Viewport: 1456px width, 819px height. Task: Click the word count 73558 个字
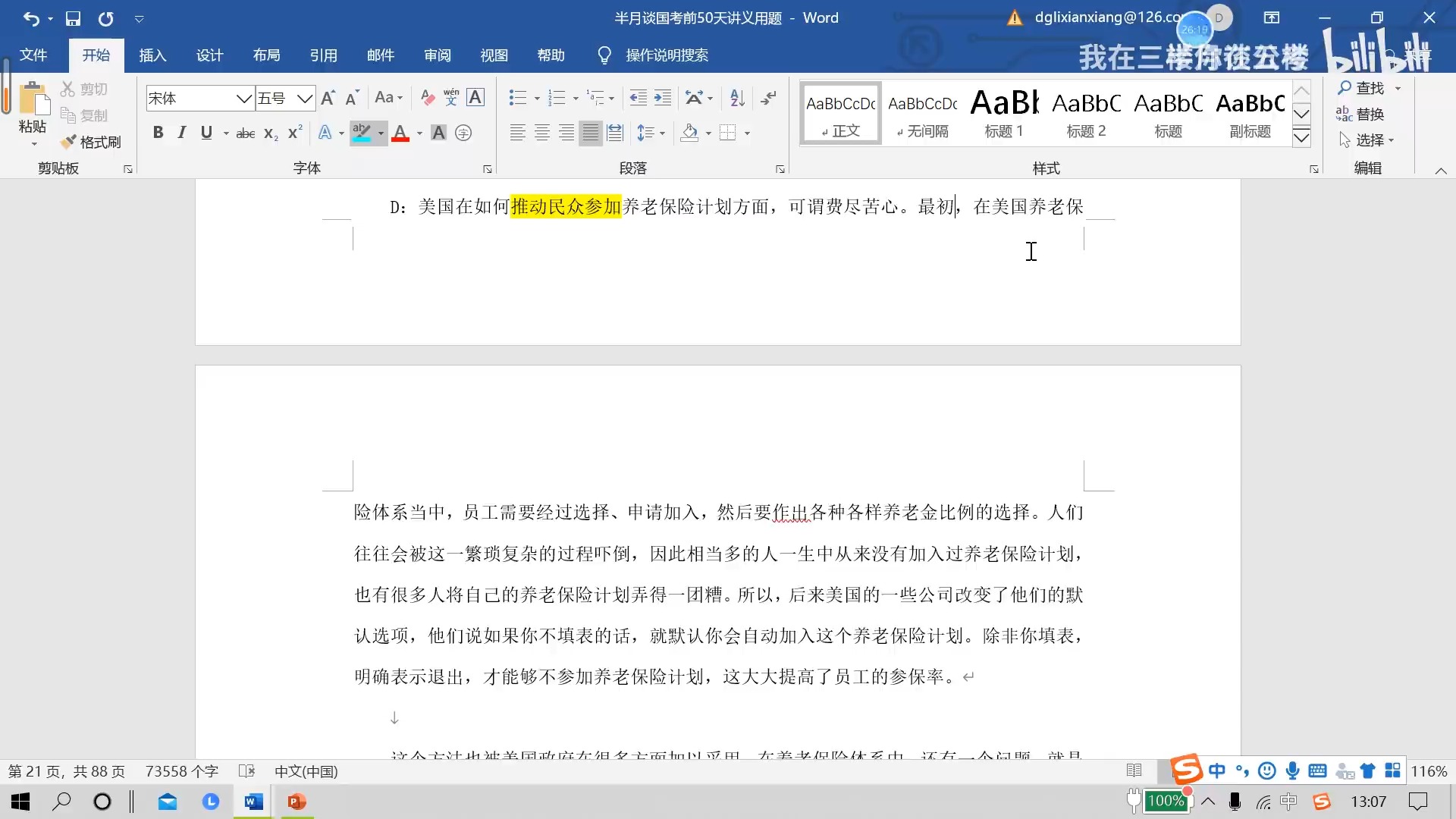[182, 771]
